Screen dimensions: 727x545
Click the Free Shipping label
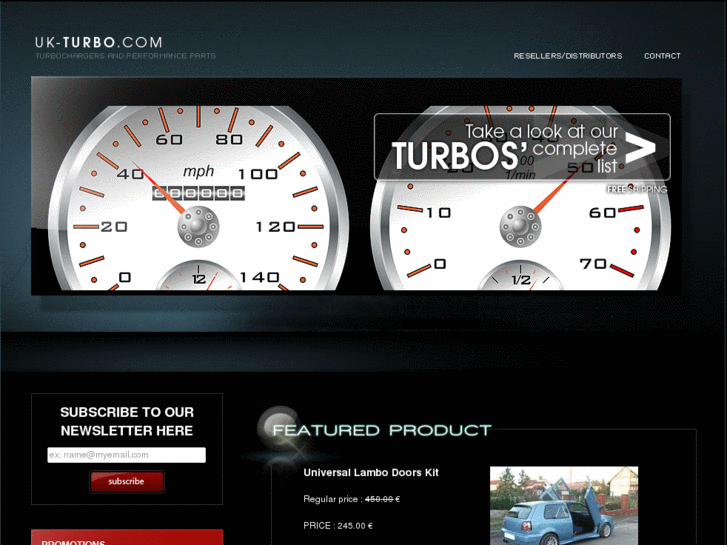click(x=637, y=189)
